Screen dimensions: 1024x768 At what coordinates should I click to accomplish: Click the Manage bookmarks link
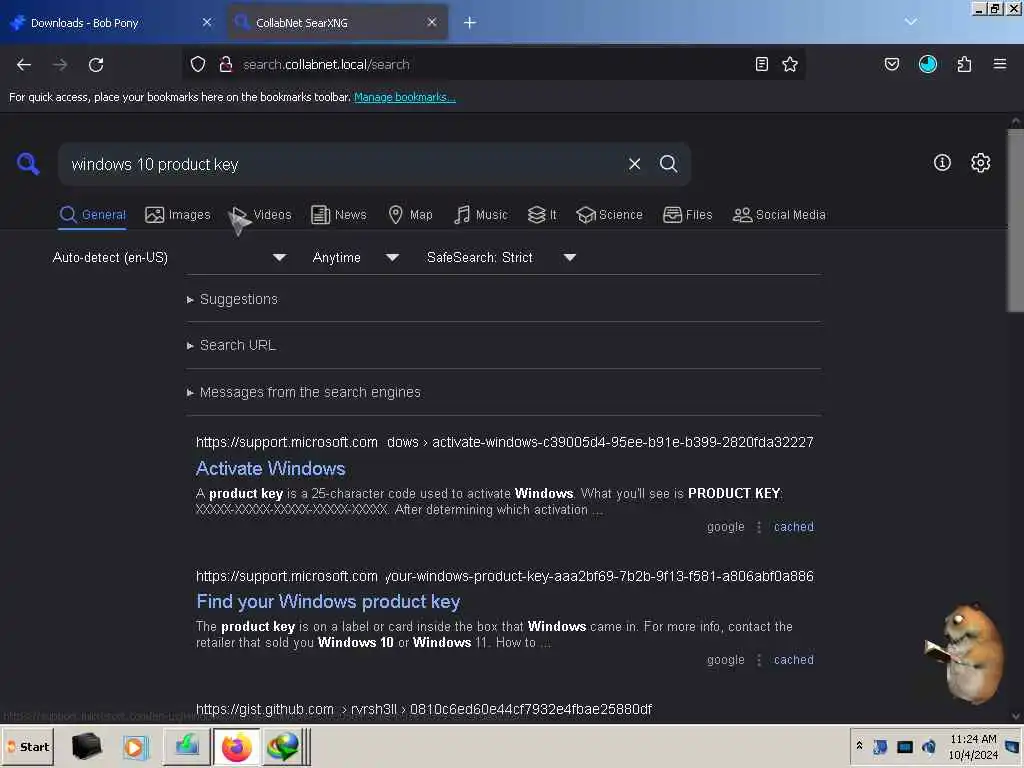point(404,97)
